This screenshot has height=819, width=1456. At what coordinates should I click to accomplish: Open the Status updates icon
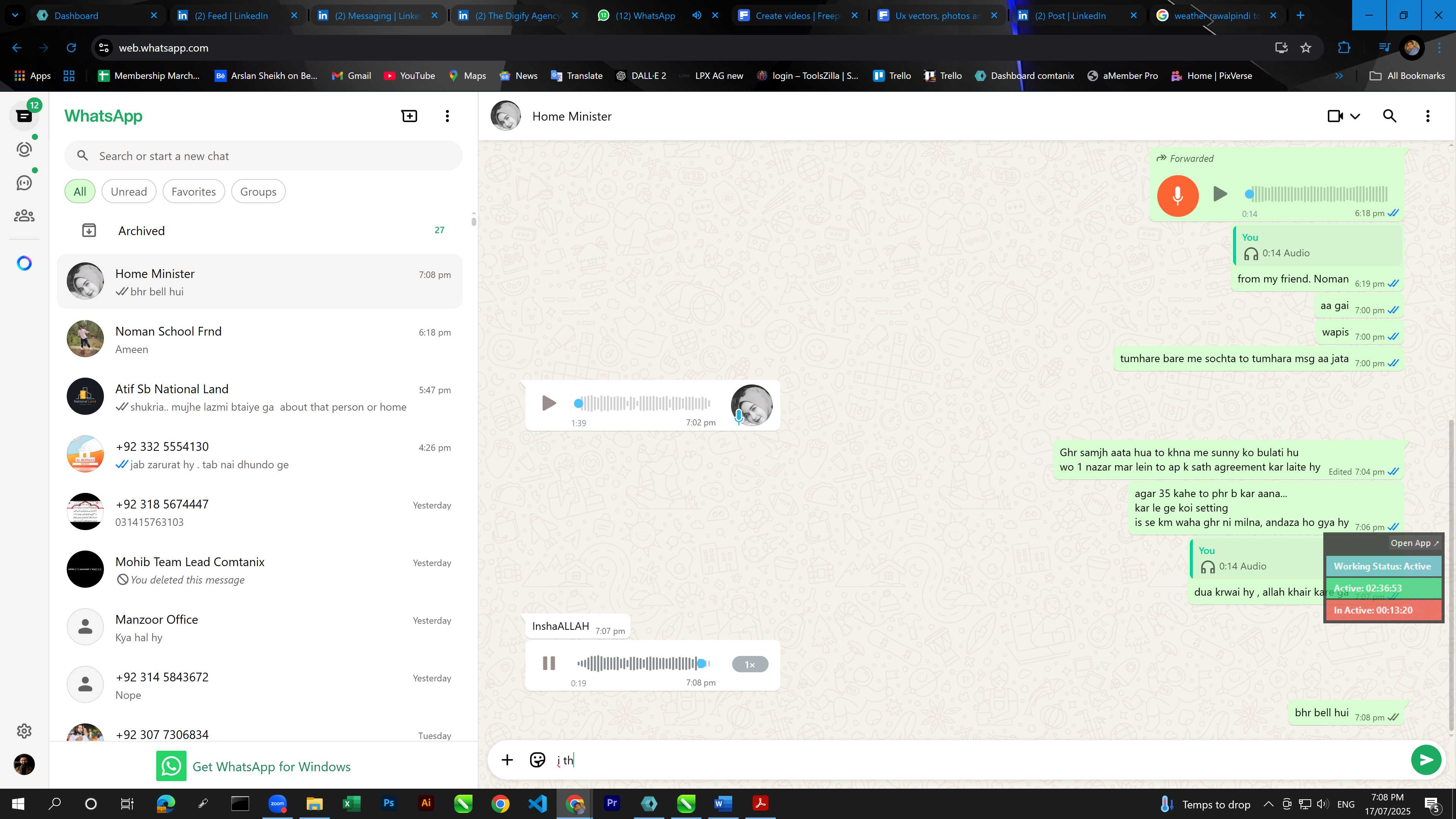(24, 149)
